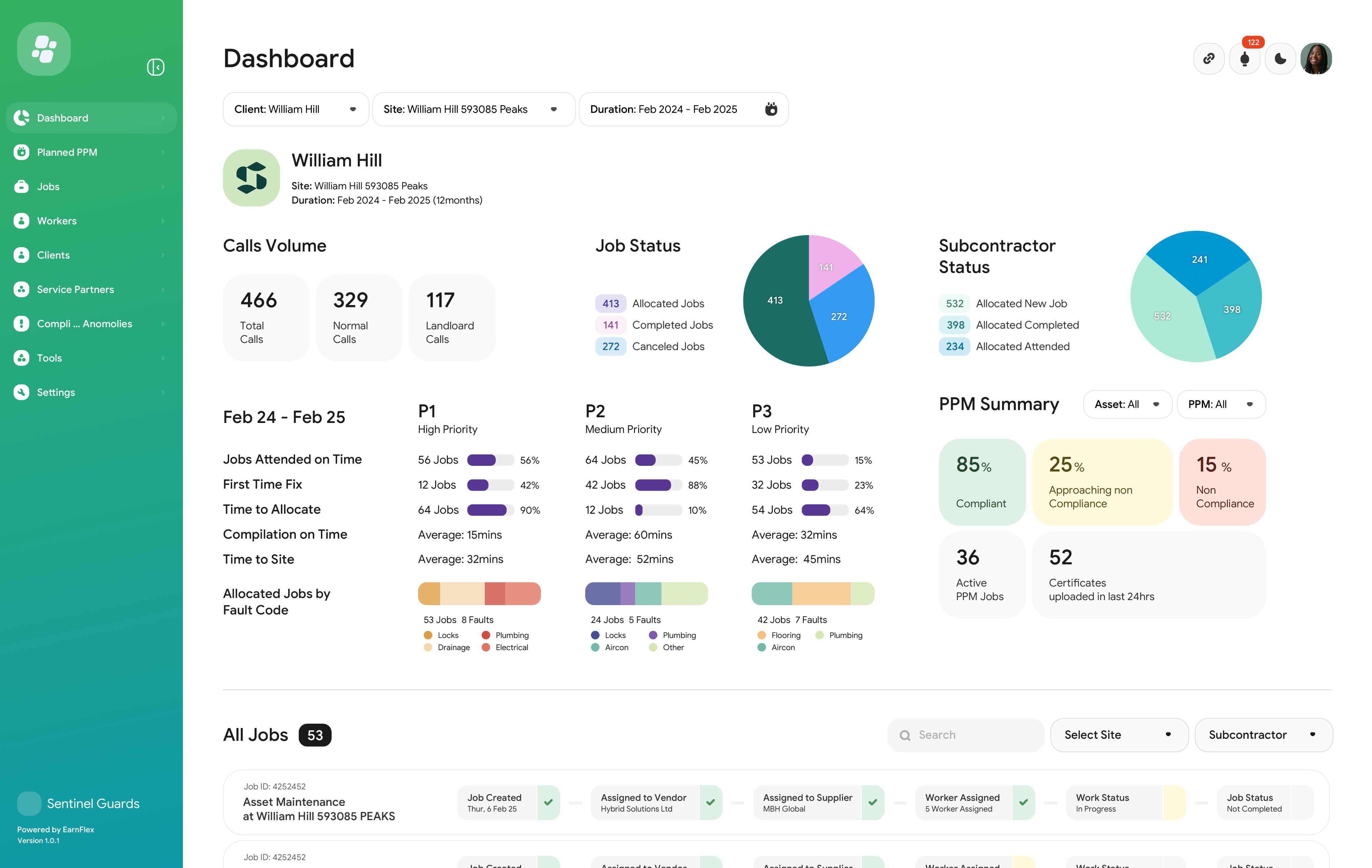
Task: Click the 85% Compliant card
Action: click(982, 482)
